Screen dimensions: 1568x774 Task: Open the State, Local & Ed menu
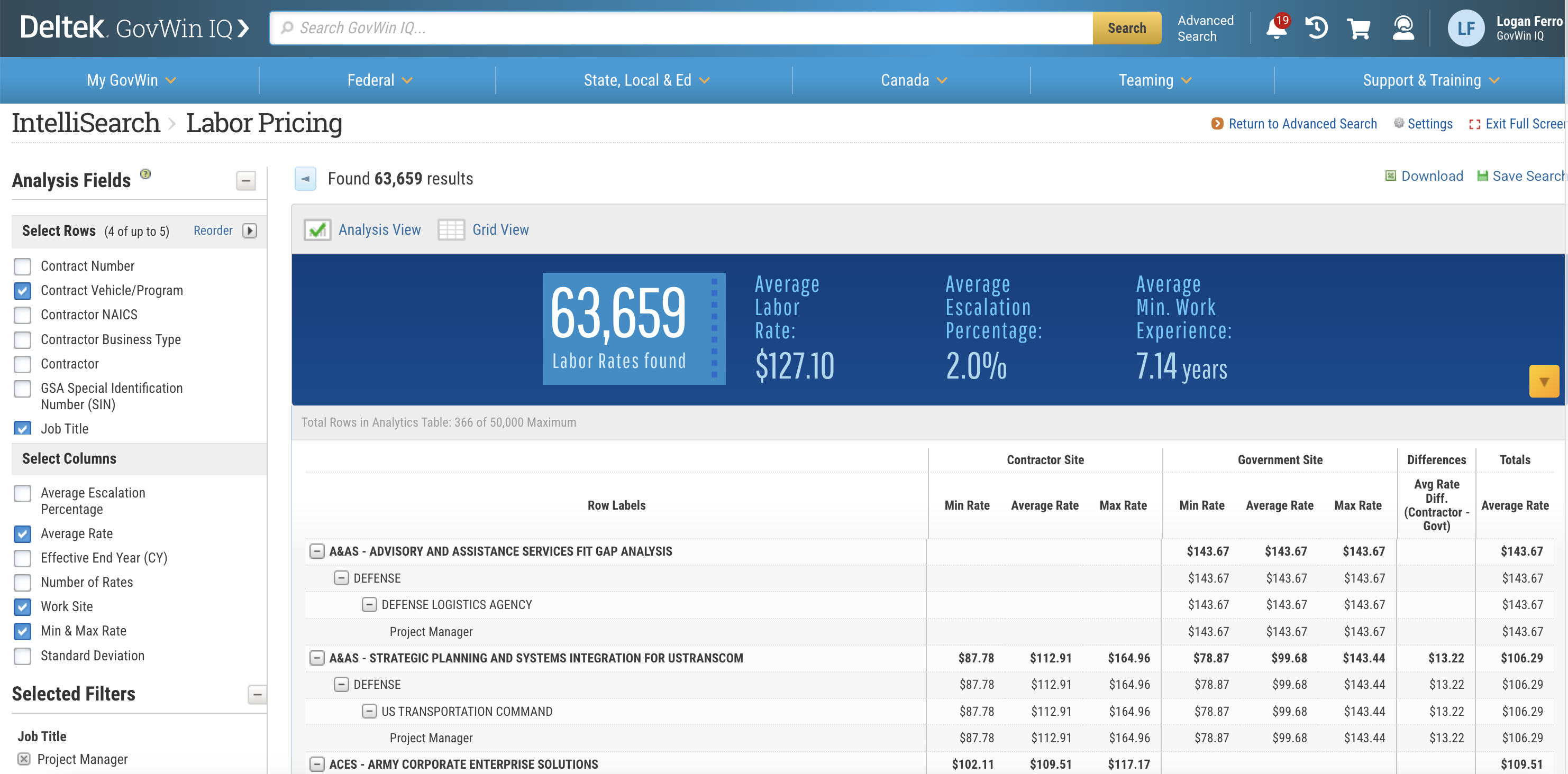646,80
